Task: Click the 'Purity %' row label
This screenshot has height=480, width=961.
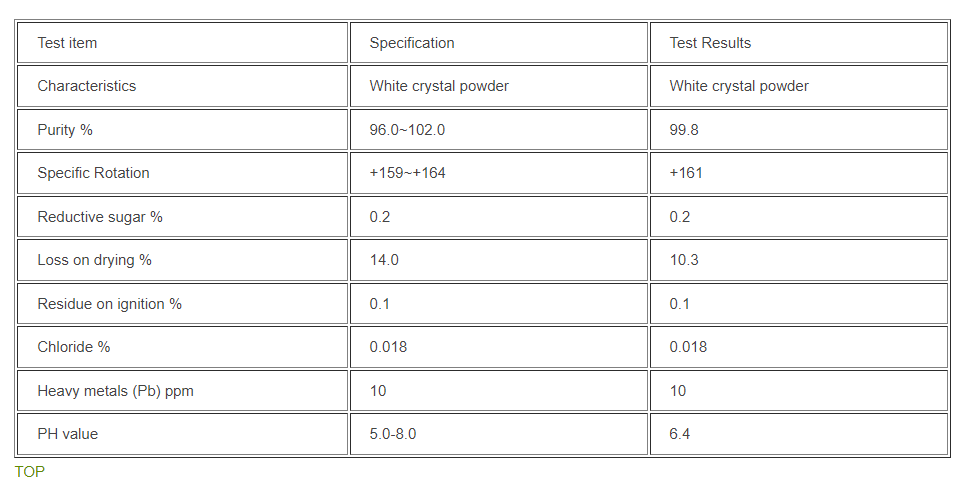Action: click(65, 130)
